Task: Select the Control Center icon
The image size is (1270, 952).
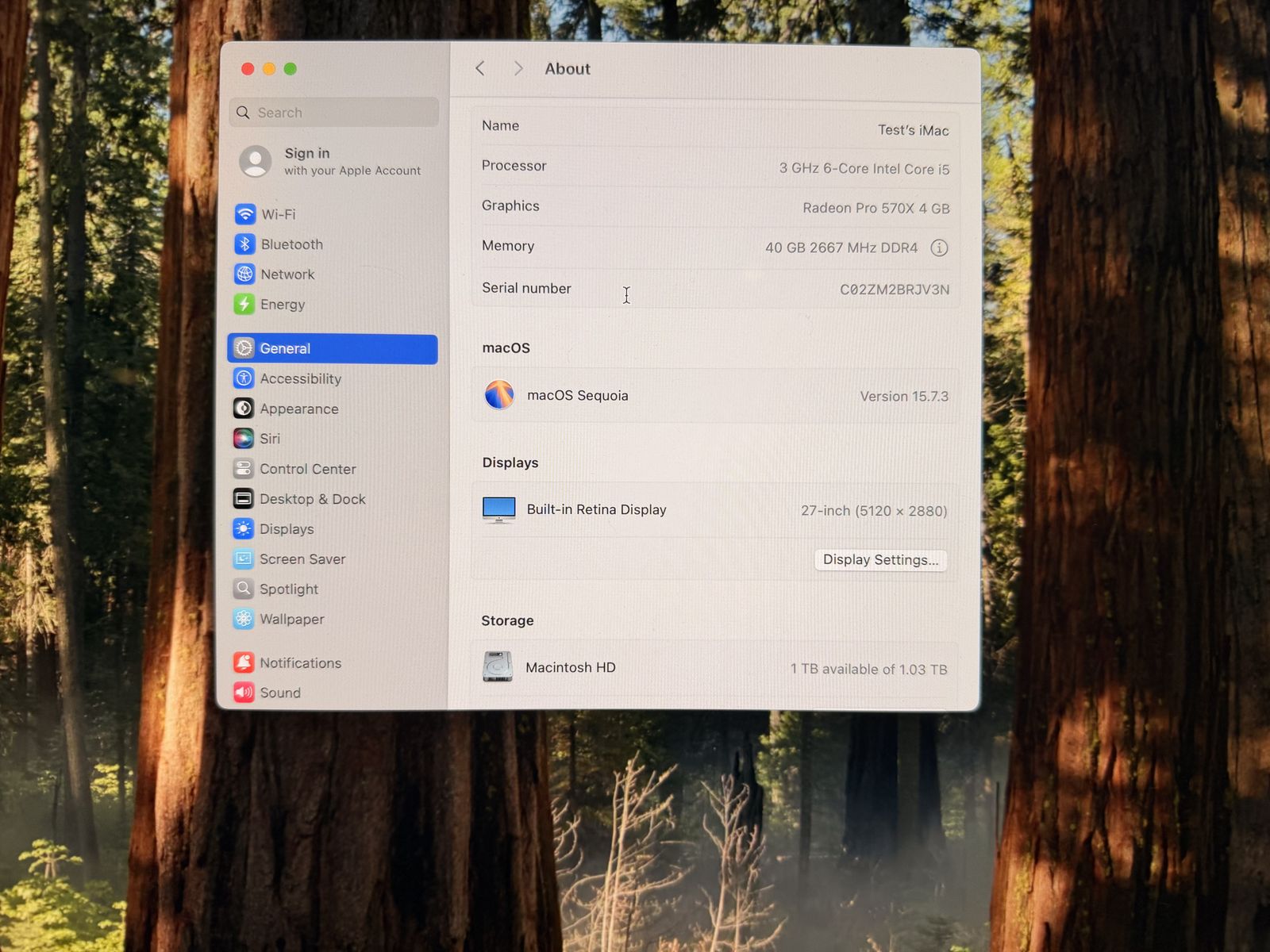Action: [244, 469]
